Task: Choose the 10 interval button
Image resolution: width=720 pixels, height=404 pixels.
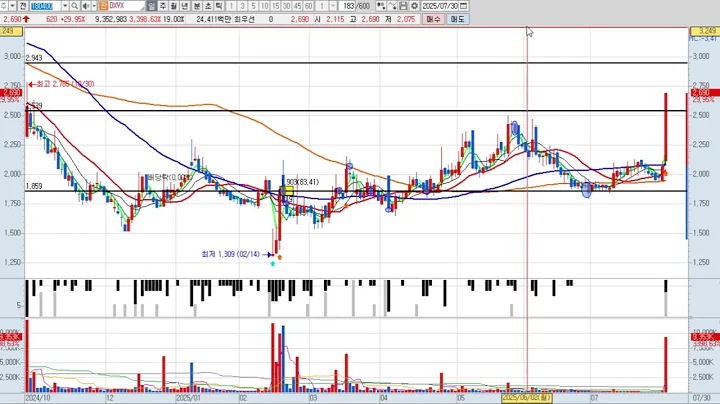Action: (x=264, y=6)
